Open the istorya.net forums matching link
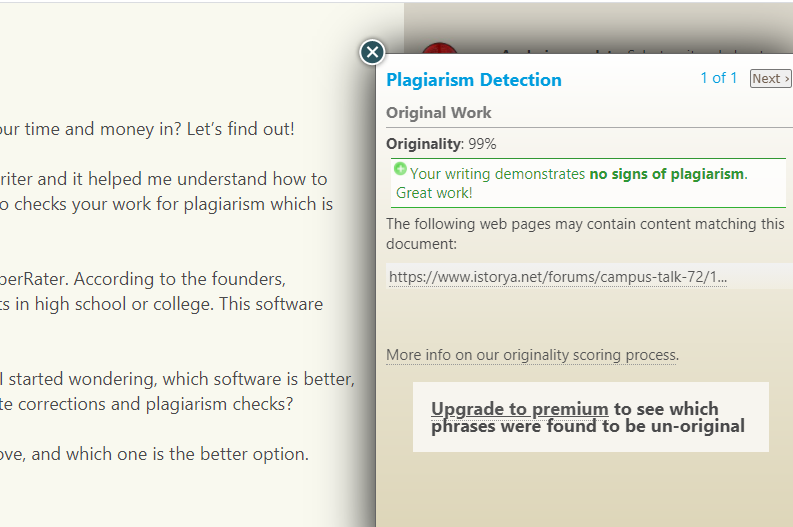The width and height of the screenshot is (793, 527). 558,277
